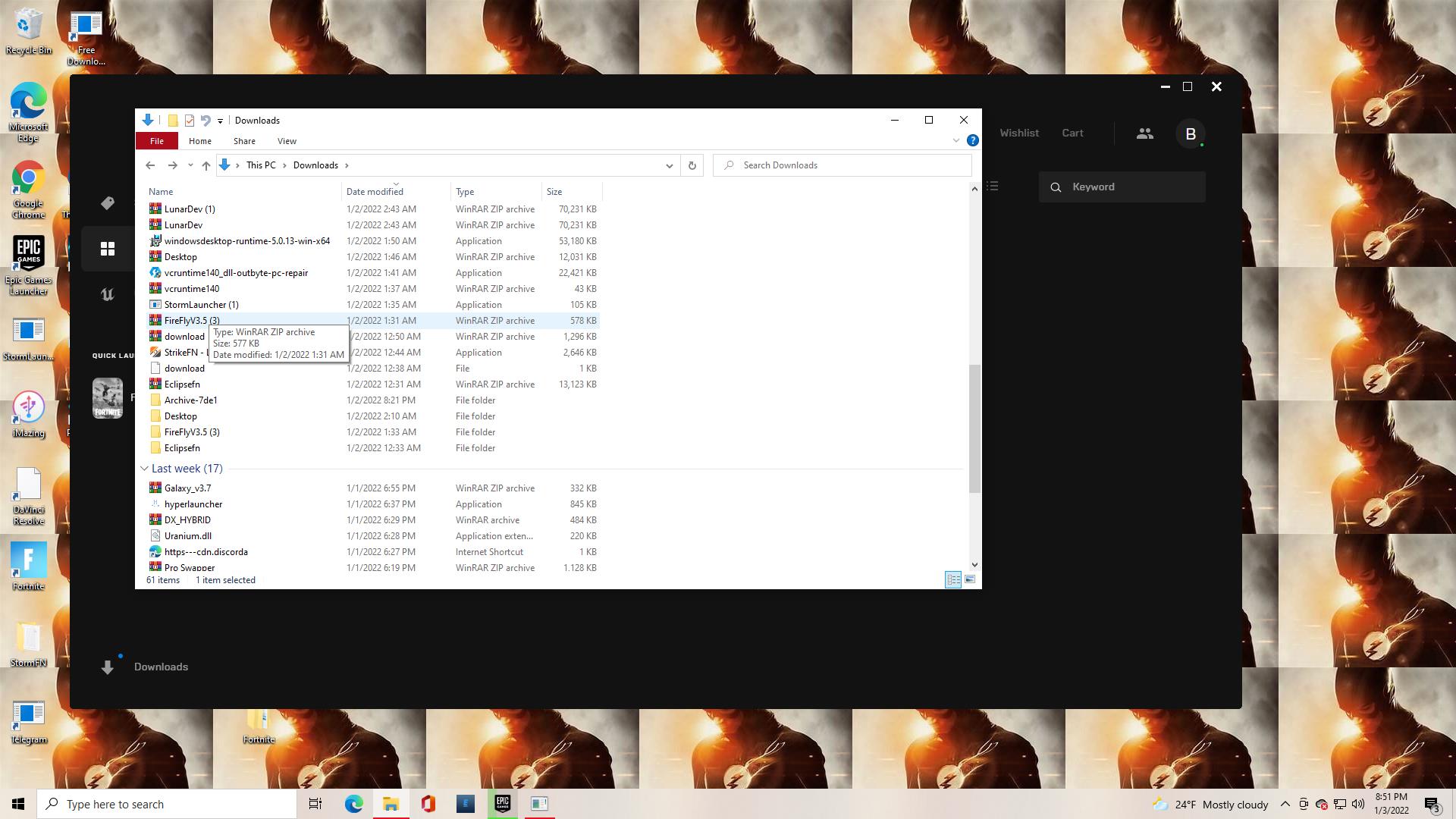Click the Epic Games Friends icon
Image resolution: width=1456 pixels, height=819 pixels.
(x=1144, y=133)
